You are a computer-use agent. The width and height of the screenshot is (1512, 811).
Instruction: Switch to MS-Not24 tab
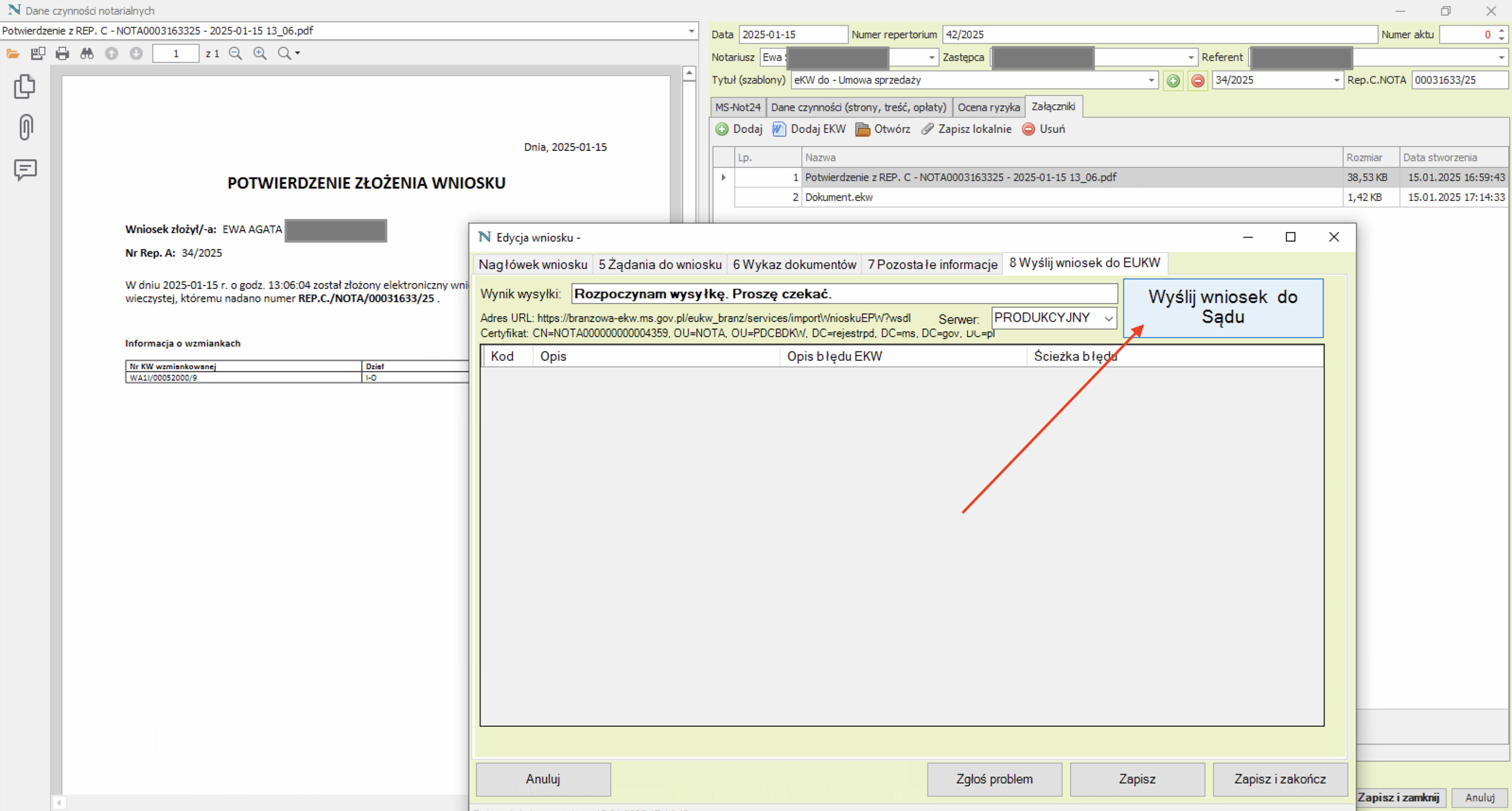pyautogui.click(x=738, y=108)
